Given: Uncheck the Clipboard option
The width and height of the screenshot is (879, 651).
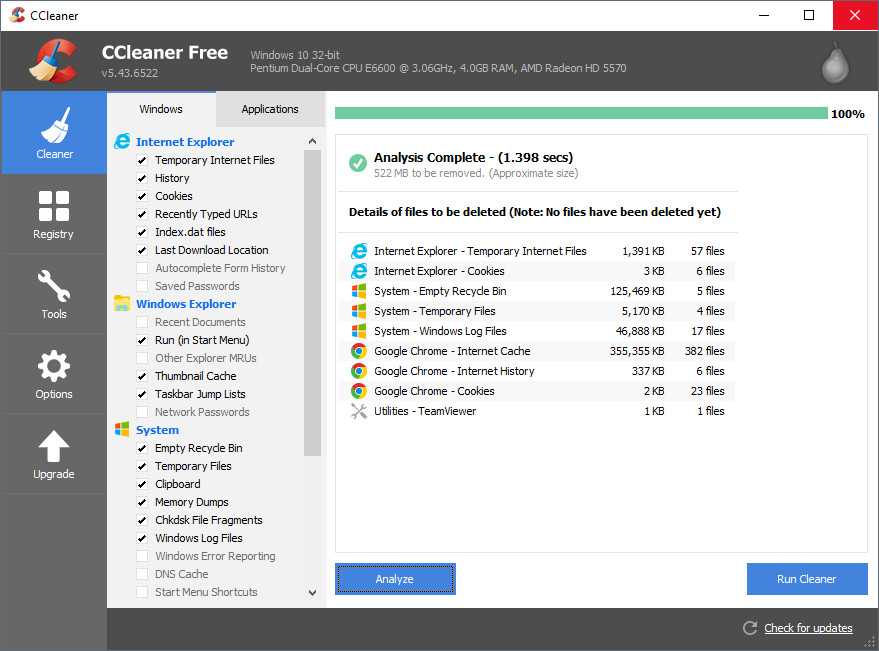Looking at the screenshot, I should point(142,484).
